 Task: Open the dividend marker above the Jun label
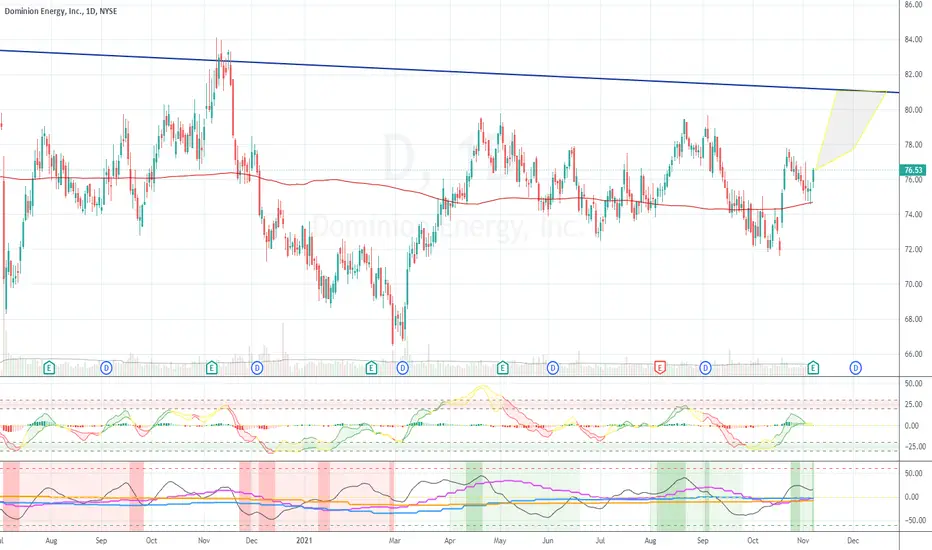553,368
